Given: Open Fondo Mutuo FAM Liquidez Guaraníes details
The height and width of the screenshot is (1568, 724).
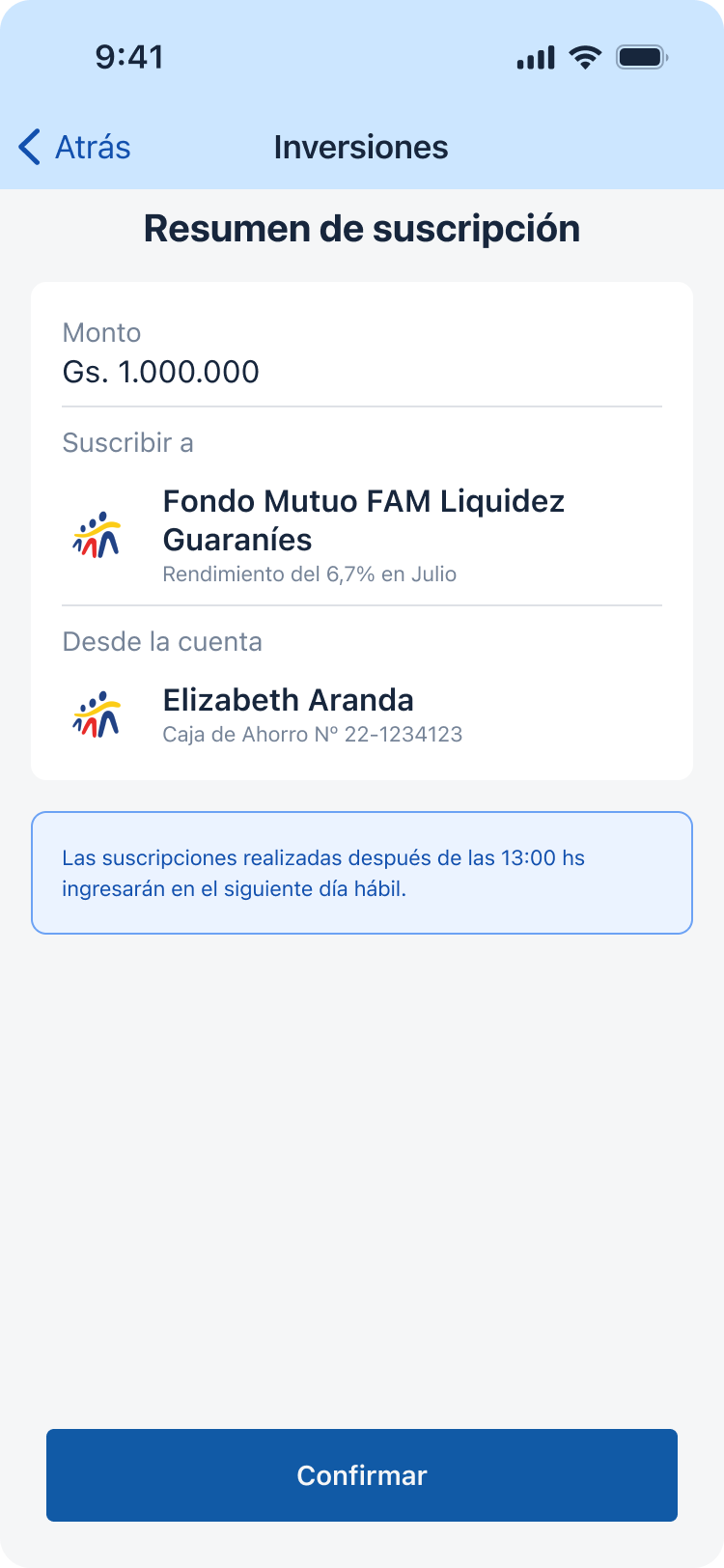Looking at the screenshot, I should [363, 519].
